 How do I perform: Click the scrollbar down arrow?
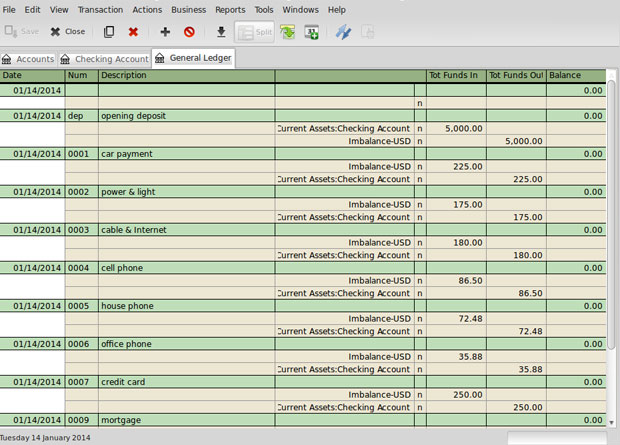(611, 423)
